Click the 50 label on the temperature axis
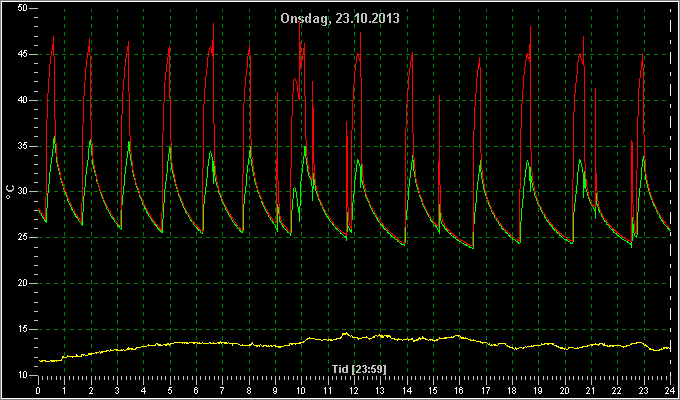680x400 pixels. click(x=23, y=8)
